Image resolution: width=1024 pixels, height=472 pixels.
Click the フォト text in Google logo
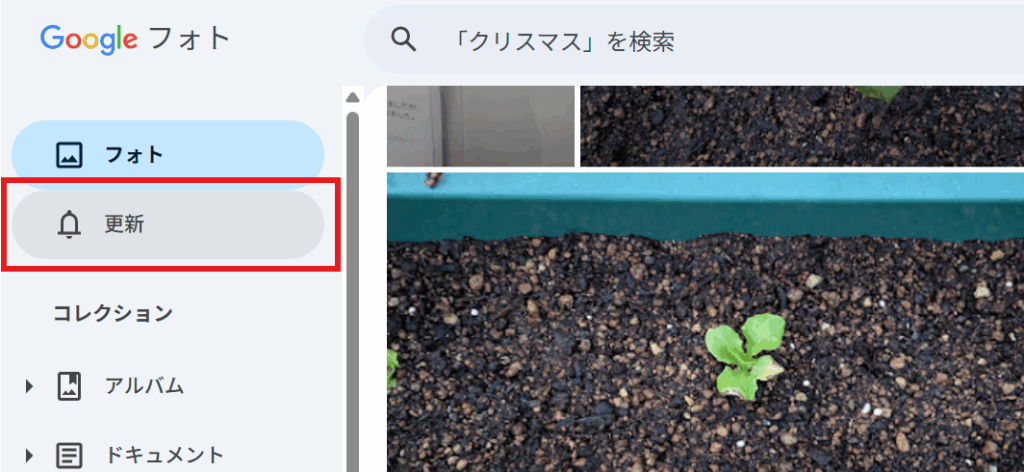point(190,39)
